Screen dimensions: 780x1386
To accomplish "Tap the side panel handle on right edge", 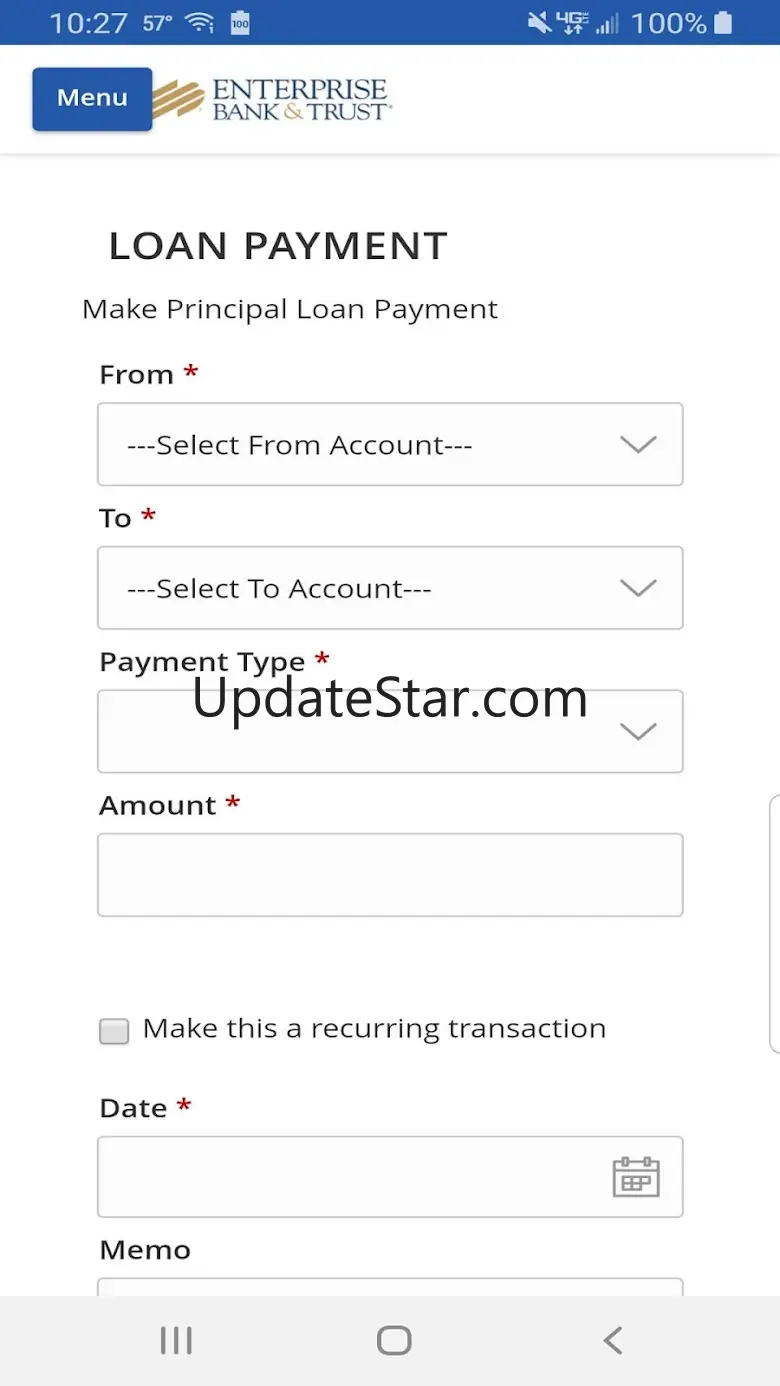I will 774,924.
